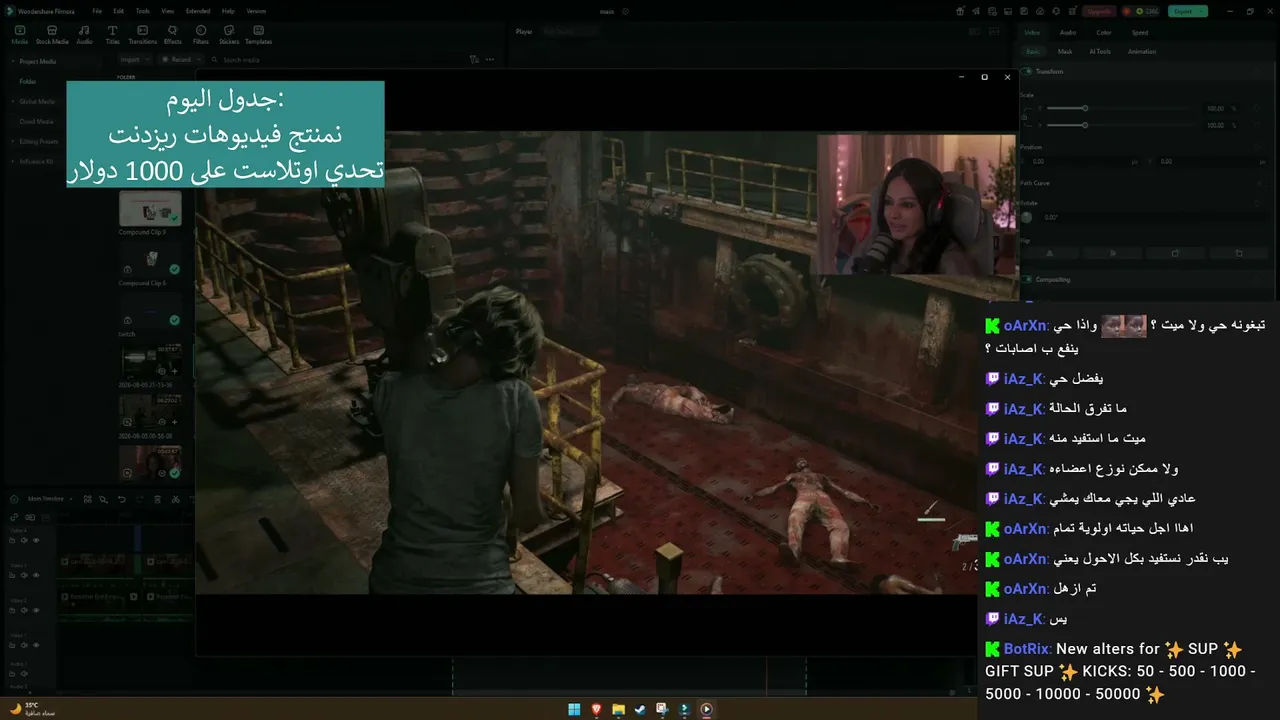Click the Rotate dial knob
This screenshot has height=720, width=1280.
(x=1027, y=217)
